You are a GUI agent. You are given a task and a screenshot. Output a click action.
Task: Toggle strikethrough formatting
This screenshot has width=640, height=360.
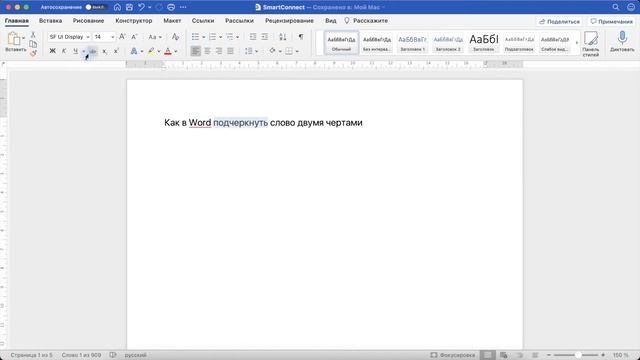pos(93,51)
